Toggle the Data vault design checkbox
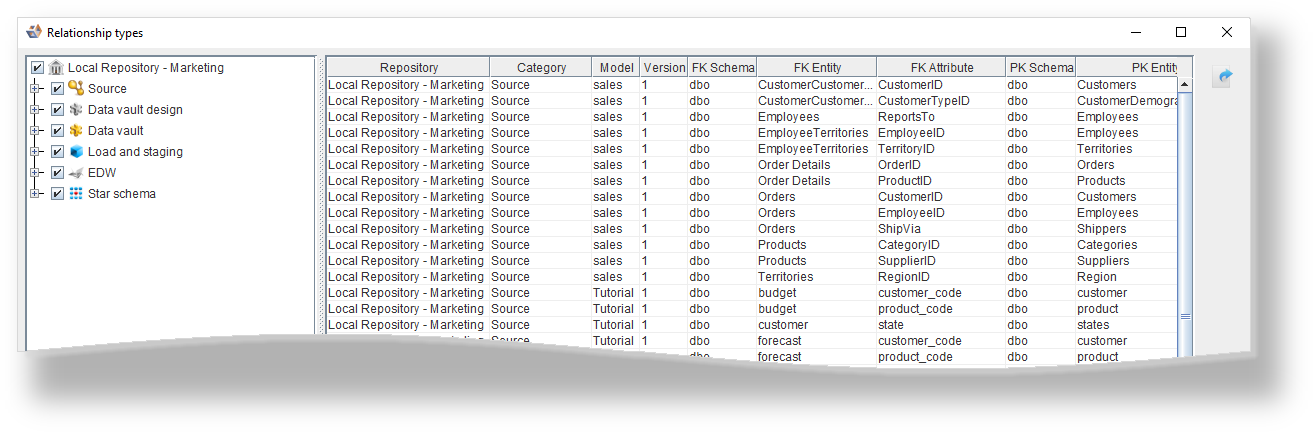1314x433 pixels. point(57,110)
